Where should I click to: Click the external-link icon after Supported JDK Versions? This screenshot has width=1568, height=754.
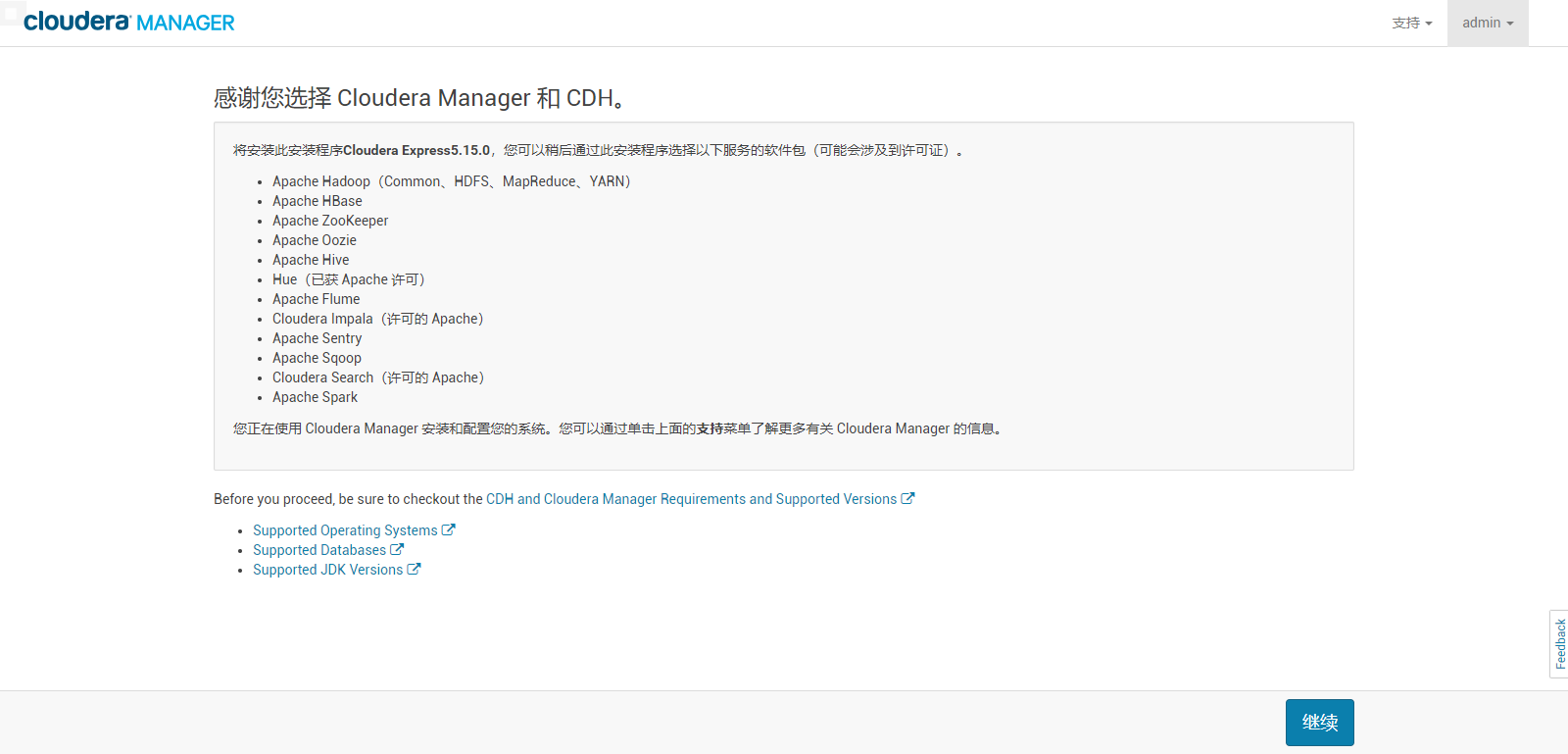414,569
